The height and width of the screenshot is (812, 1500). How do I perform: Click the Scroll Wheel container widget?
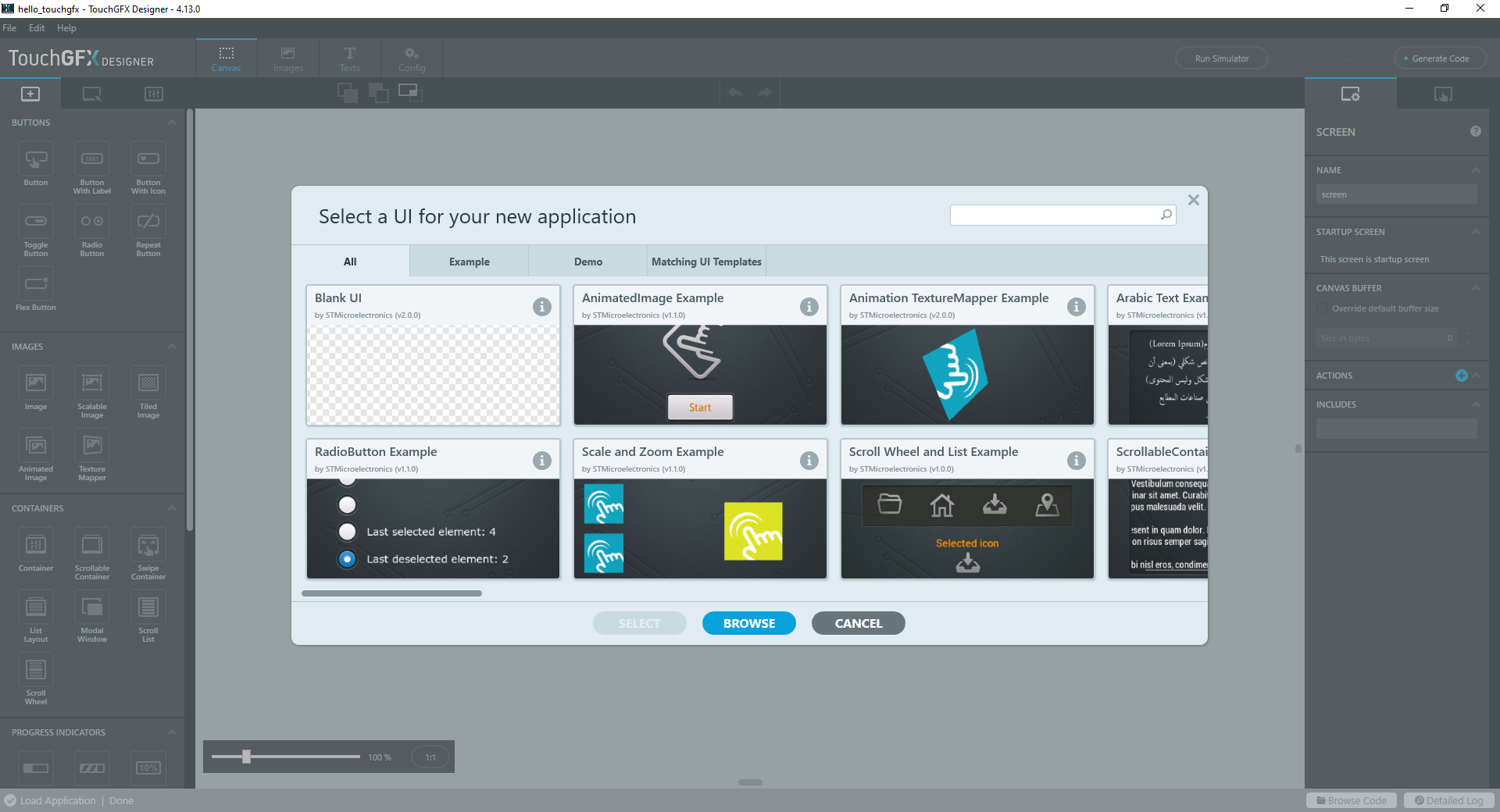point(36,671)
